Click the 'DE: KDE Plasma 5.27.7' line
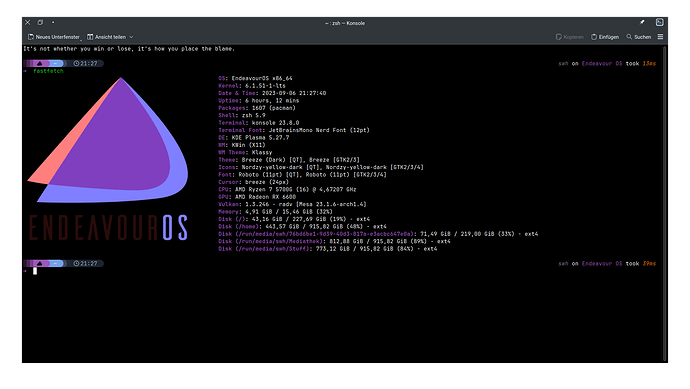Screen dimensions: 690x389 (x=253, y=138)
